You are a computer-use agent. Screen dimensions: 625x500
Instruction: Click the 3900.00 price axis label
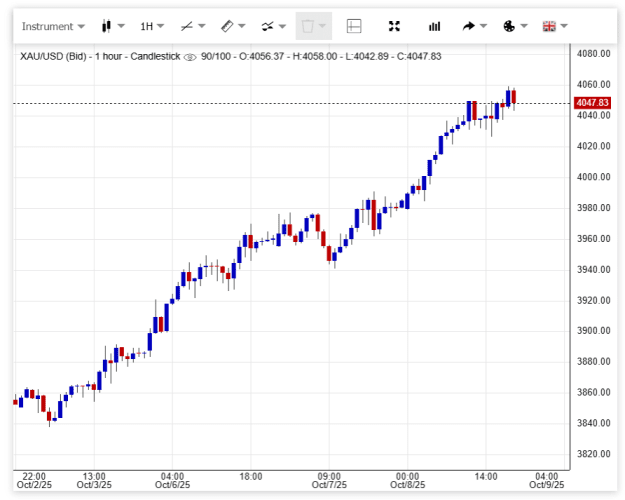(x=594, y=331)
